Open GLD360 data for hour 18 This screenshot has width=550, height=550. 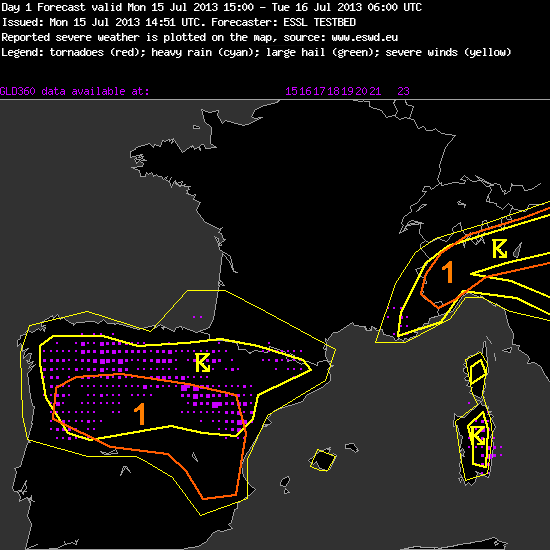point(333,91)
